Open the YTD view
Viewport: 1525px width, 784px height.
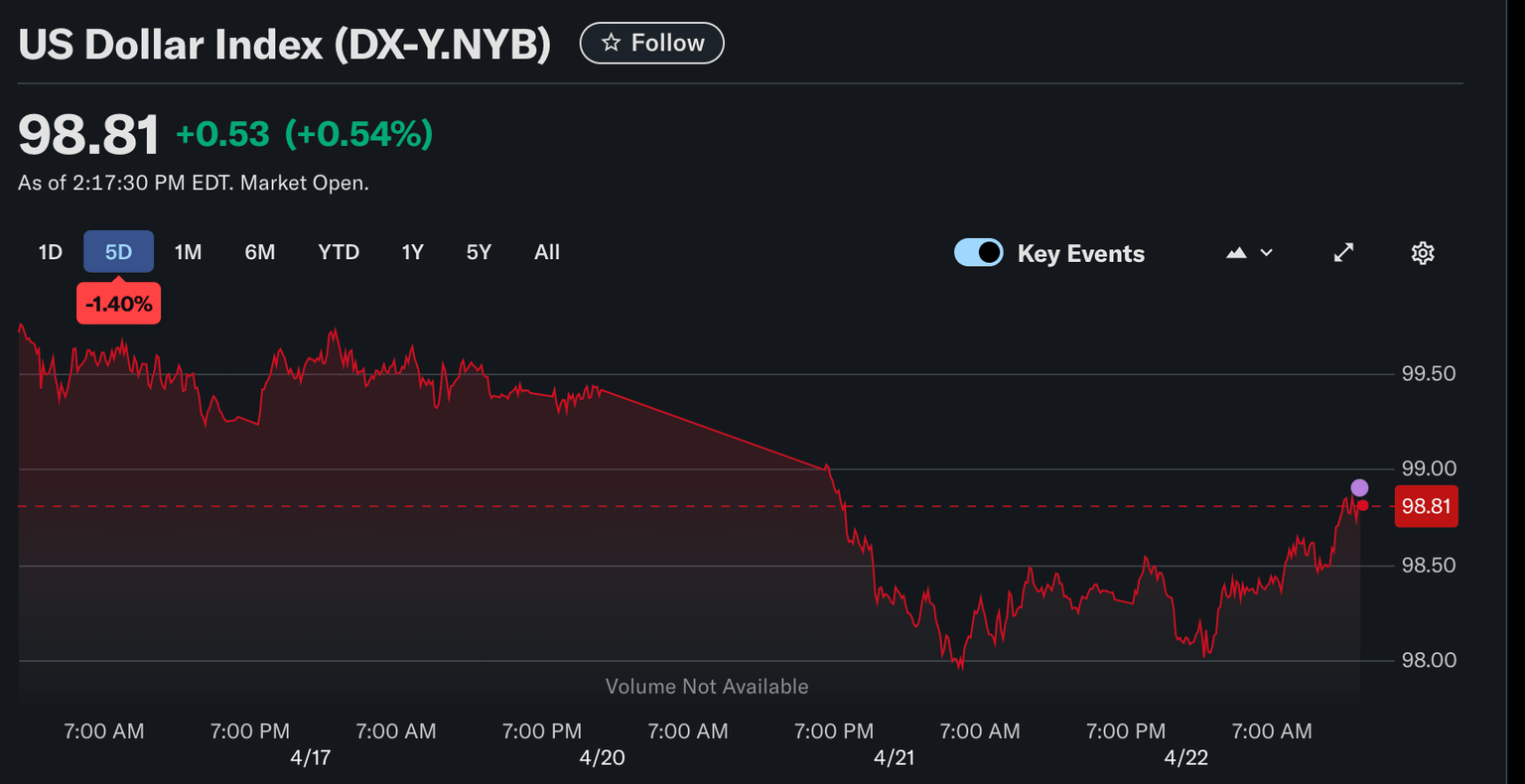tap(339, 252)
